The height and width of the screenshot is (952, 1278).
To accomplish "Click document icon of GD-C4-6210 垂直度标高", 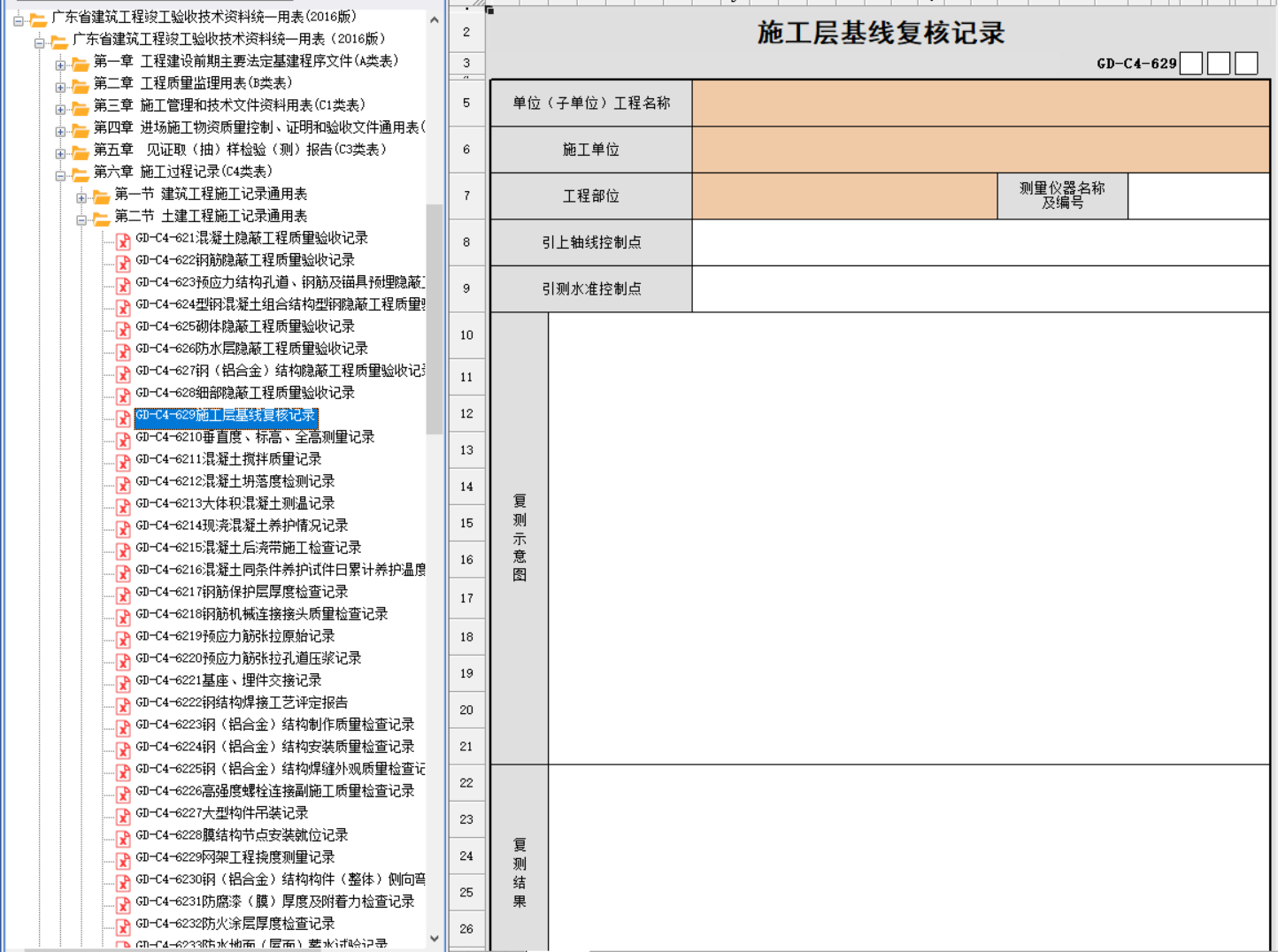I will 123,440.
